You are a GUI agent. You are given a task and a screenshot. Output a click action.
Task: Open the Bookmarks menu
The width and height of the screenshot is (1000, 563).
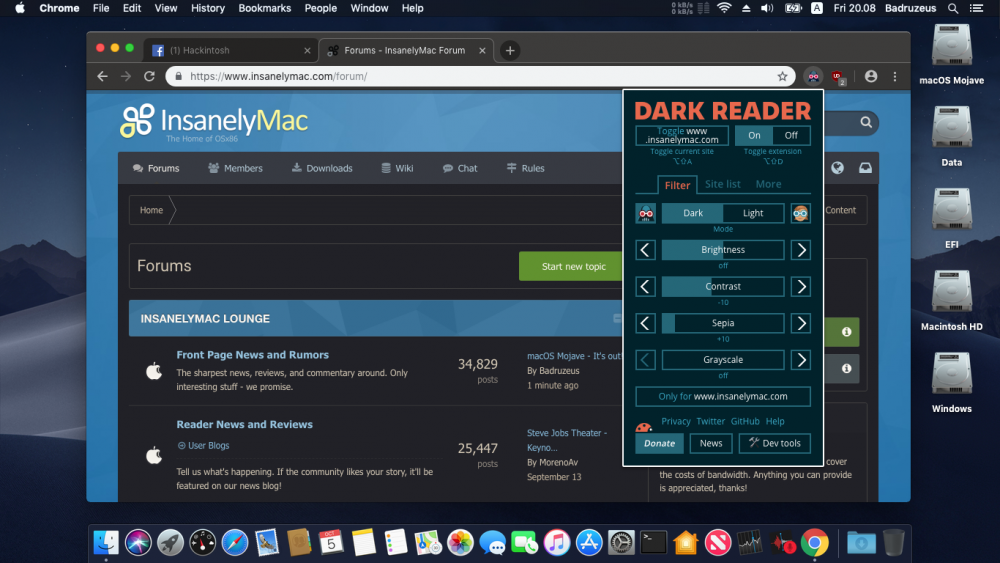point(265,8)
